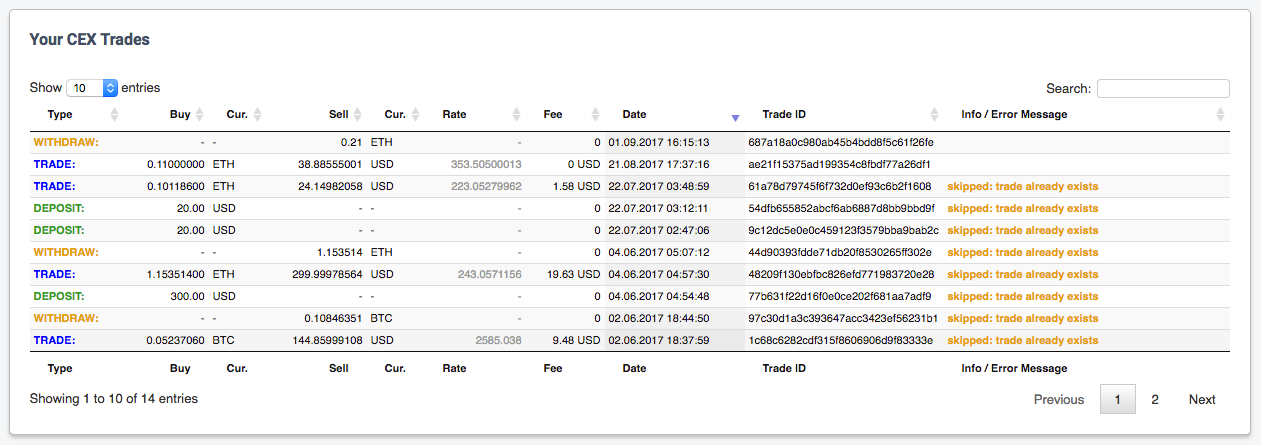1261x445 pixels.
Task: Select trade ID 48209f130ebfbc826efd771983720e28
Action: 841,274
